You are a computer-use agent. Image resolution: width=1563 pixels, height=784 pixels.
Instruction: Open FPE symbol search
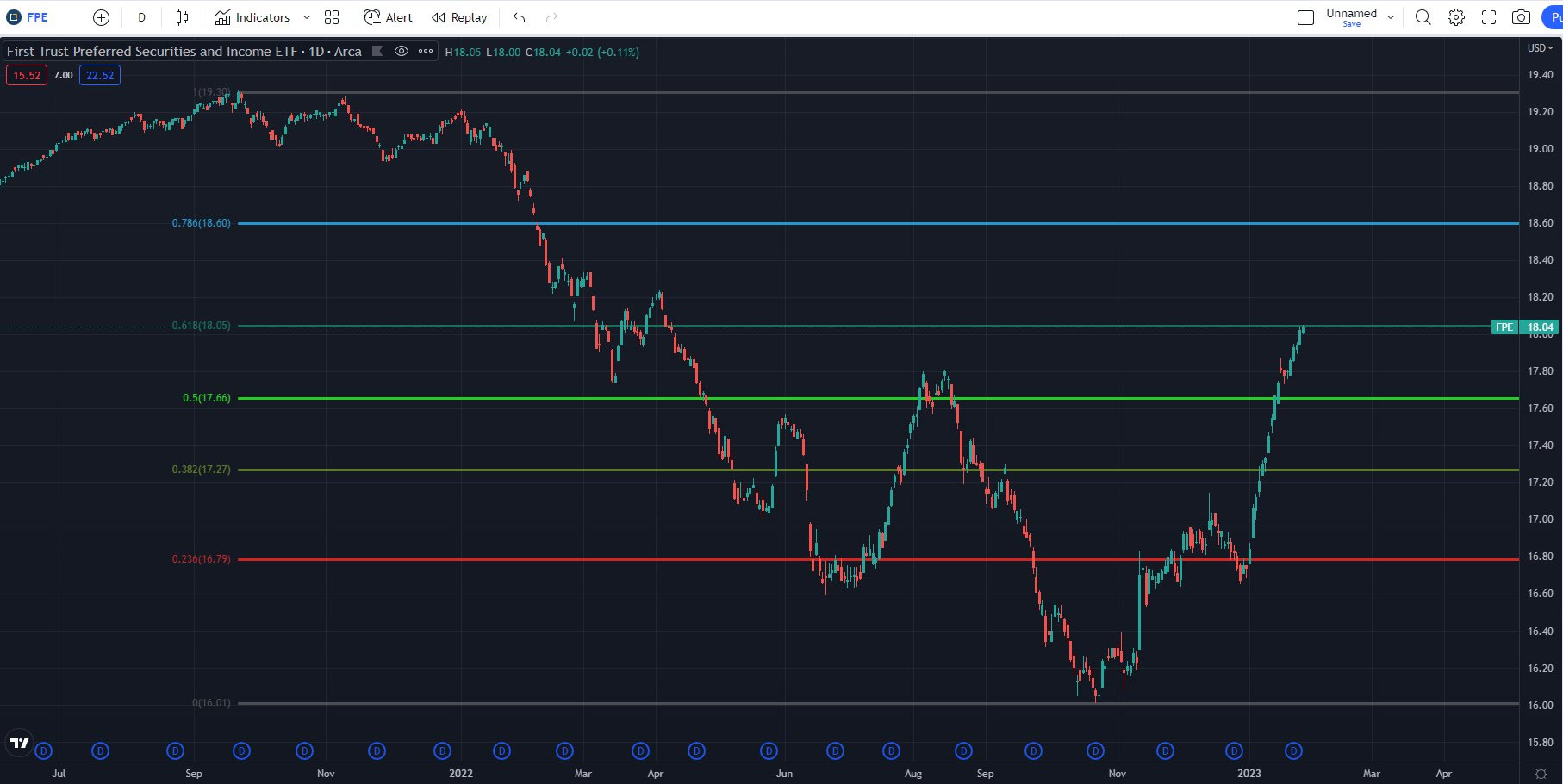(x=28, y=17)
